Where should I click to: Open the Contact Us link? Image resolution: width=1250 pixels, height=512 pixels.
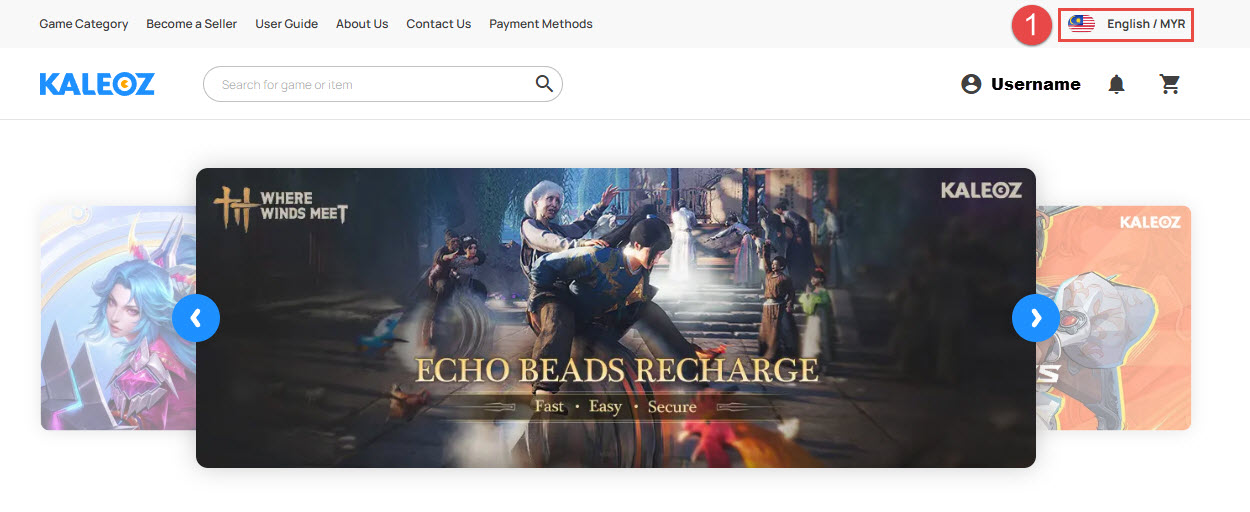pos(438,24)
